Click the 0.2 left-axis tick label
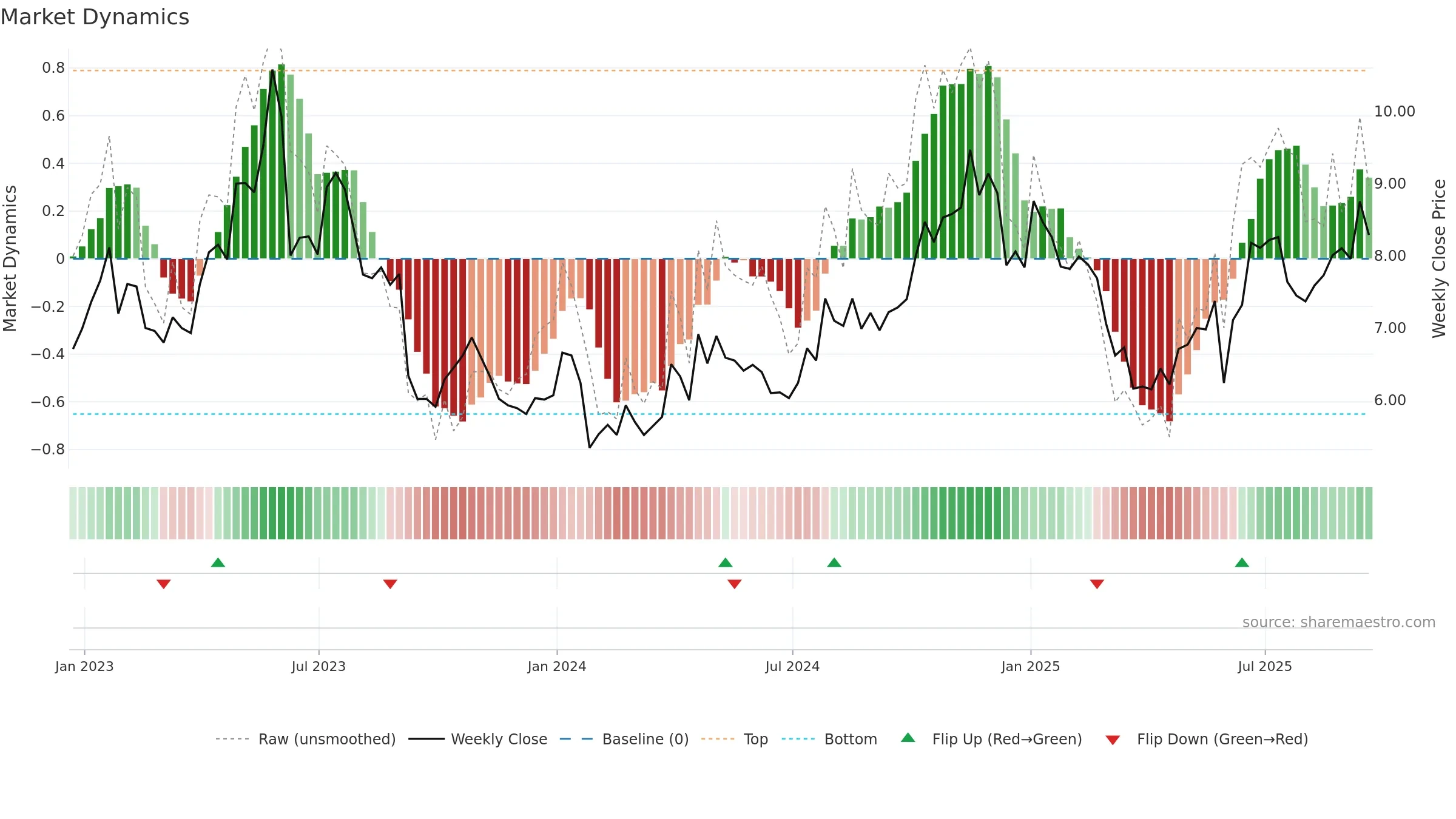 point(53,211)
